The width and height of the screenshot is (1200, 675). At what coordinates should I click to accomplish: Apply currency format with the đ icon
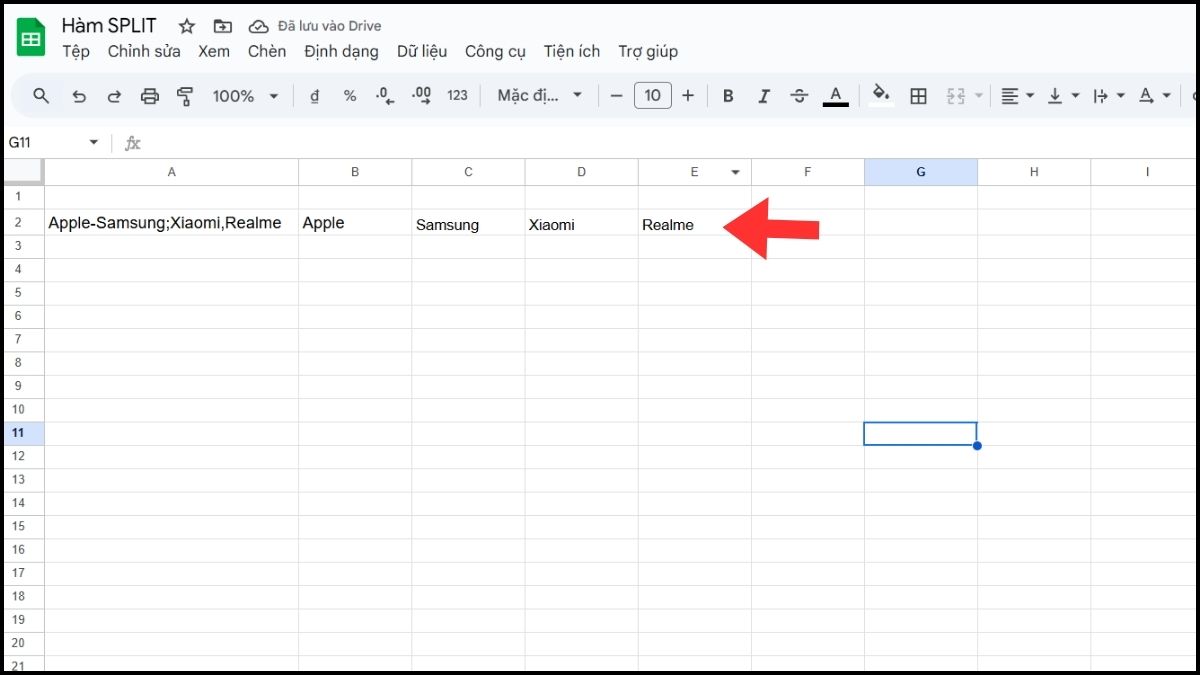coord(313,96)
